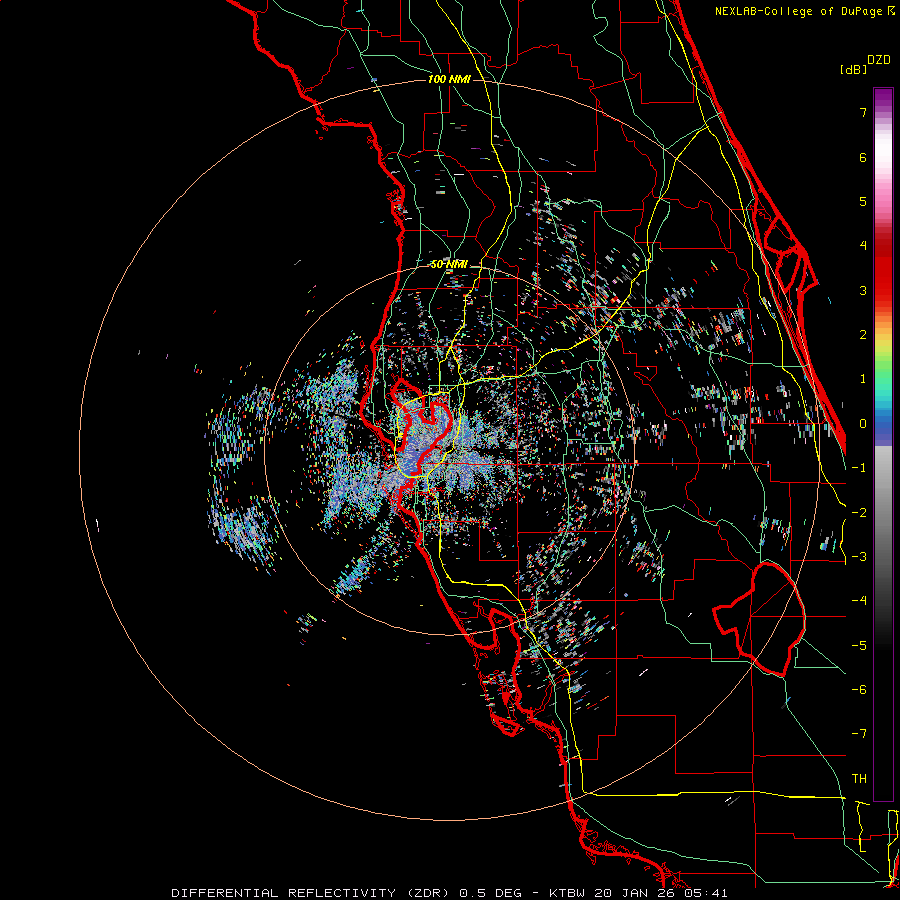Click the "1" value on color scale
This screenshot has height=900, width=900.
coord(863,379)
